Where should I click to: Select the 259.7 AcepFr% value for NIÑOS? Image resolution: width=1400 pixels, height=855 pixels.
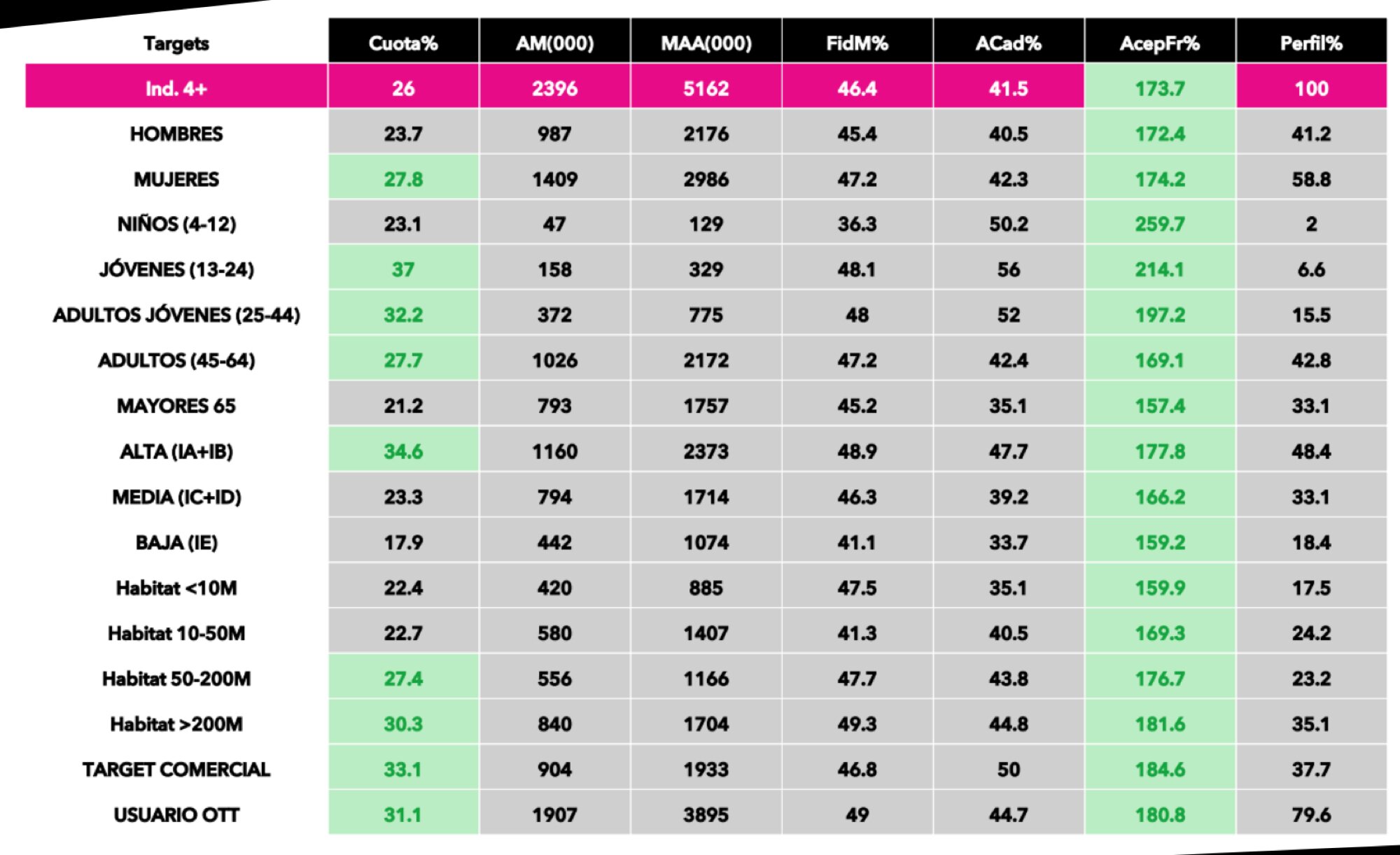pos(1160,224)
